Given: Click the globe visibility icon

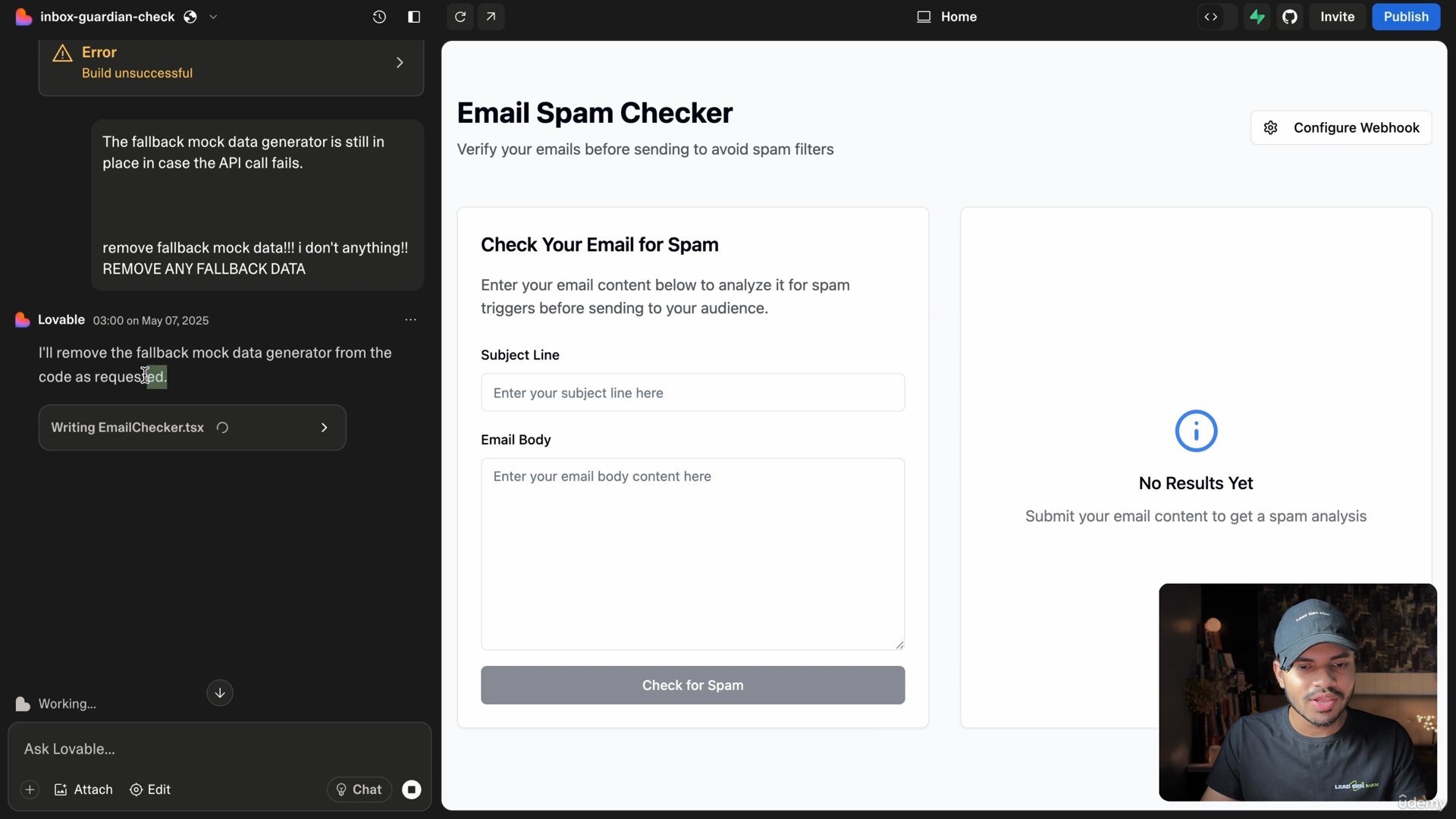Looking at the screenshot, I should tap(190, 17).
